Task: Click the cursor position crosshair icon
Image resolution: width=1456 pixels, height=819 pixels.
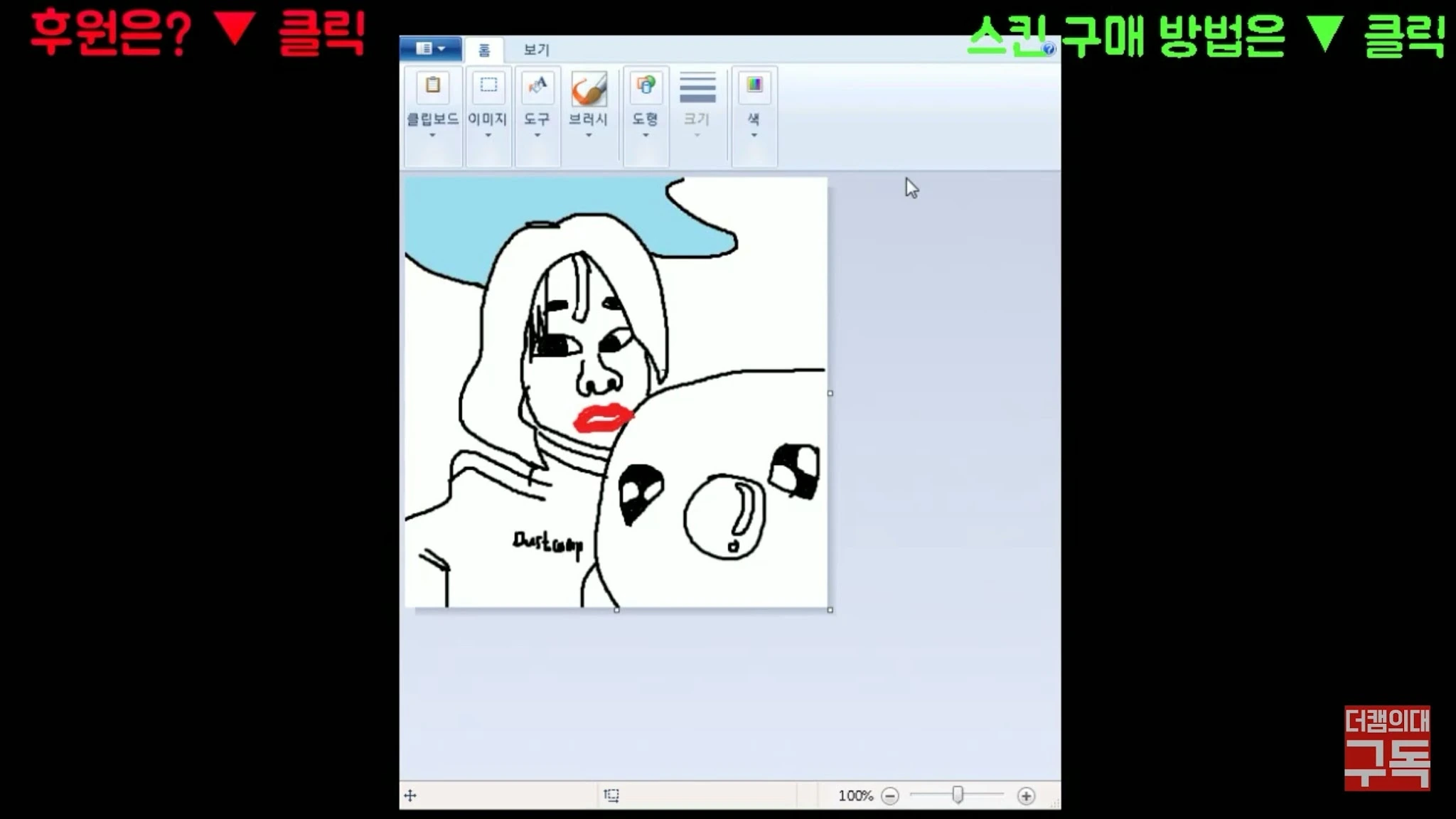Action: (x=410, y=796)
